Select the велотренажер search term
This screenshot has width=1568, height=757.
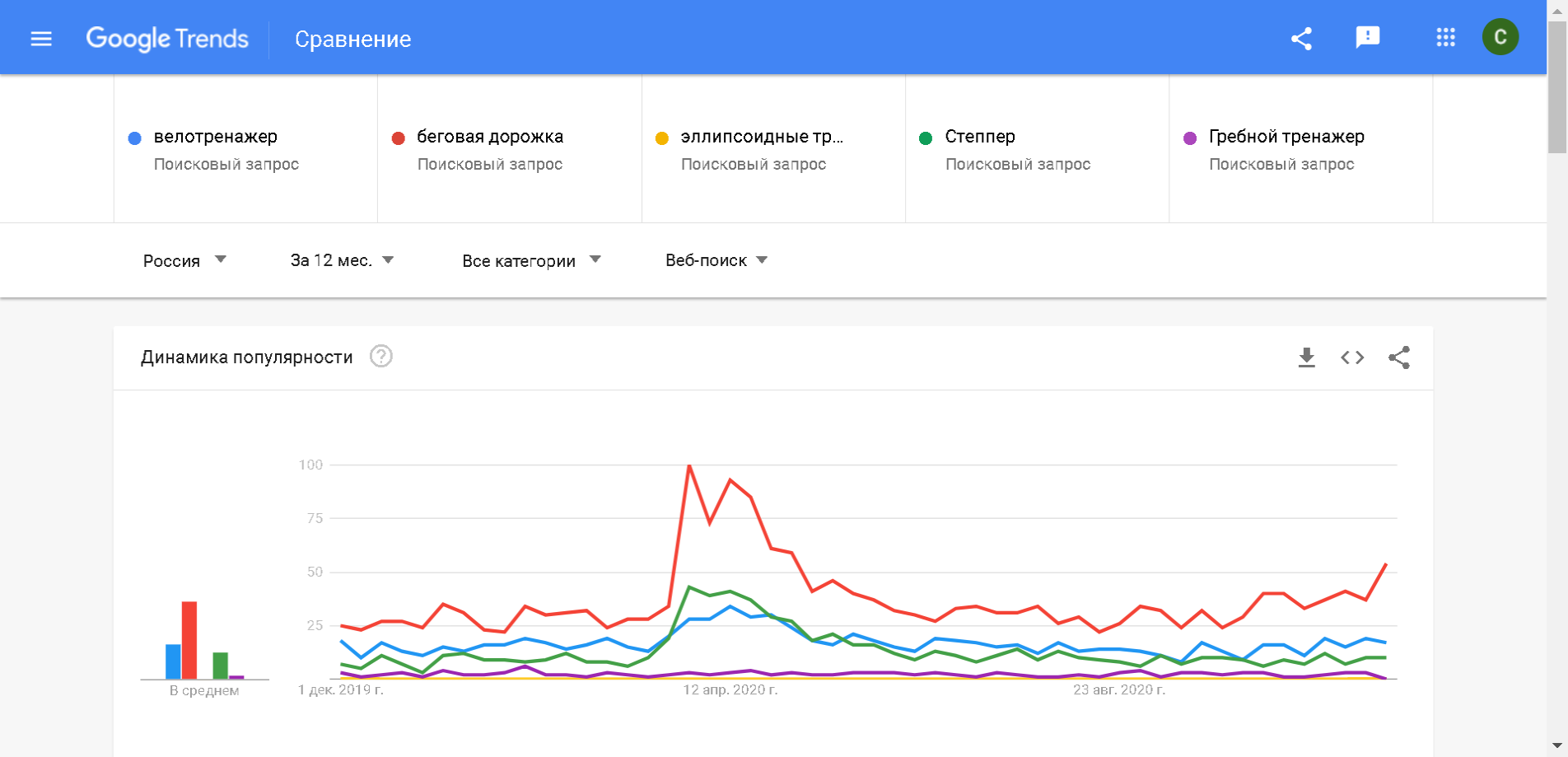(x=216, y=137)
